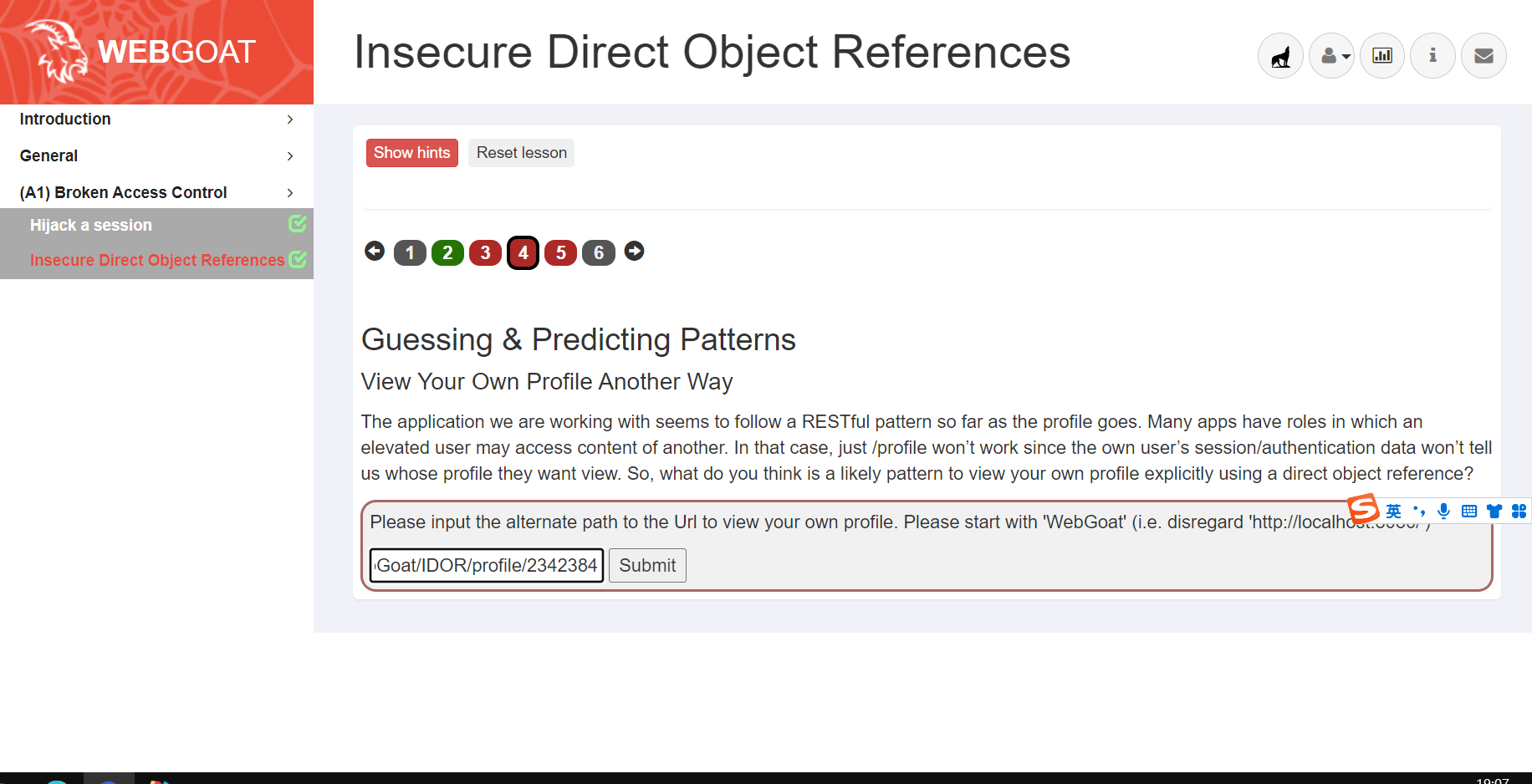Open the Sogou toolbox grid icon
1532x784 pixels.
[1519, 511]
